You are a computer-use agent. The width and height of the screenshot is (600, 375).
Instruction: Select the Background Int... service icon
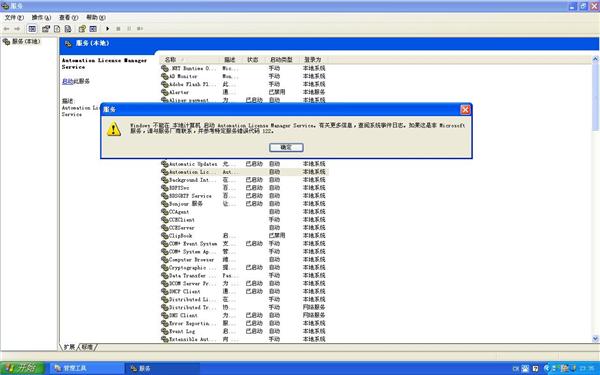pyautogui.click(x=165, y=180)
